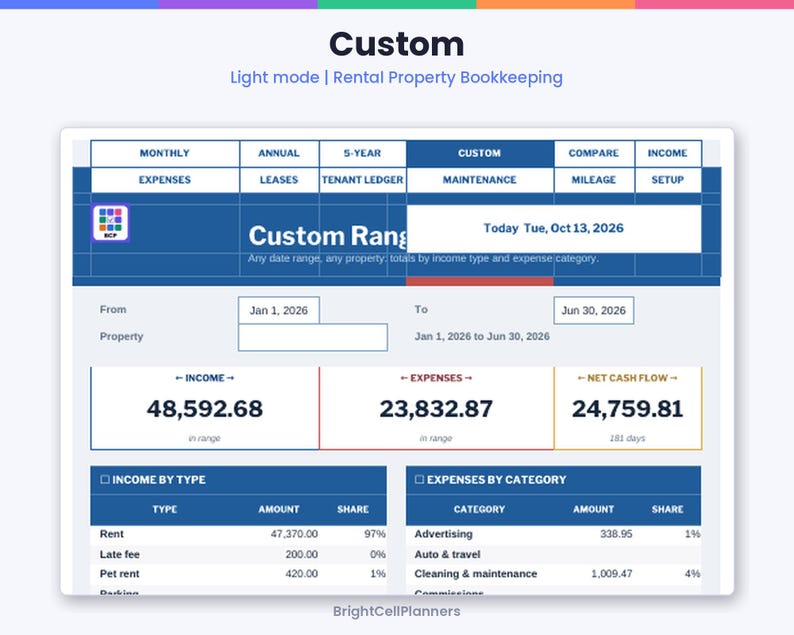794x635 pixels.
Task: Click the expenses total 23,832.87
Action: tap(436, 409)
